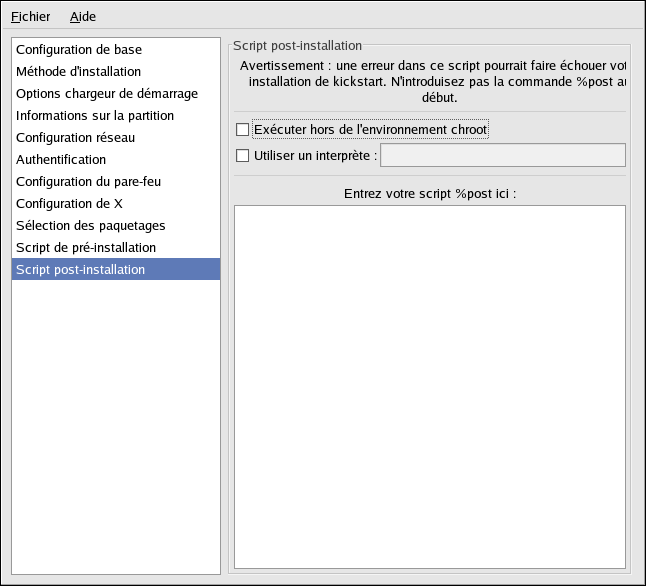646x586 pixels.
Task: Check the Utiliser un interprète box
Action: 242,155
